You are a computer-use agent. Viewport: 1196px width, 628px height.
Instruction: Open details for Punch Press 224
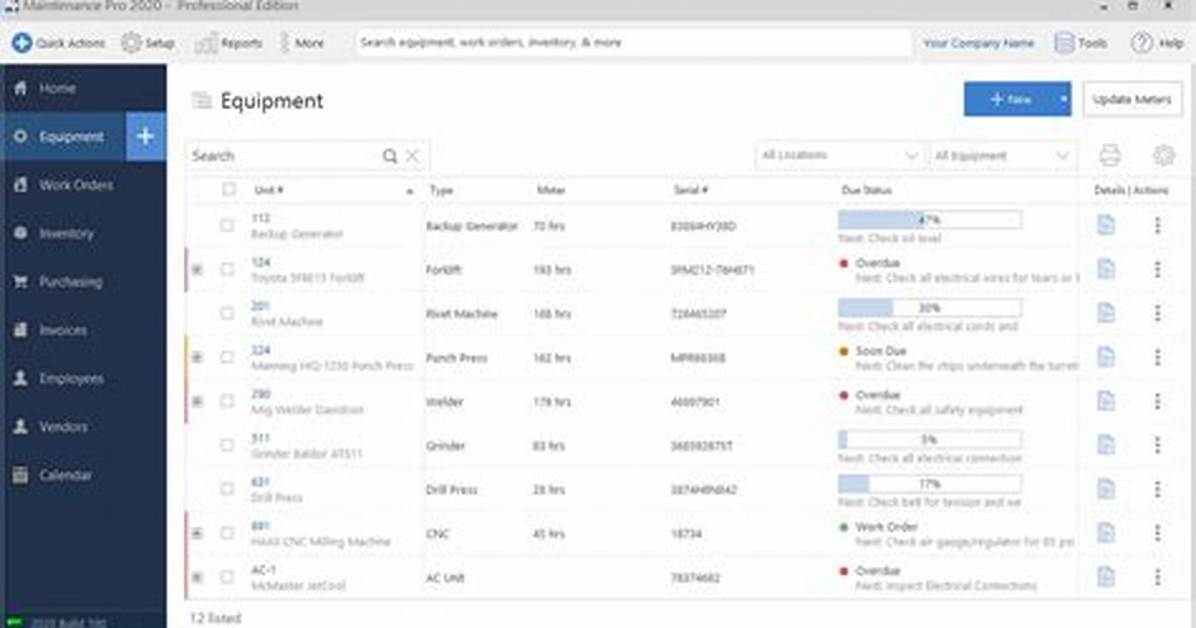point(1106,357)
